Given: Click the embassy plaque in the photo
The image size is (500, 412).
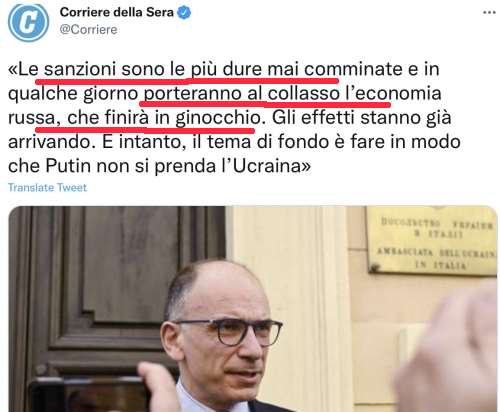Looking at the screenshot, I should (432, 241).
